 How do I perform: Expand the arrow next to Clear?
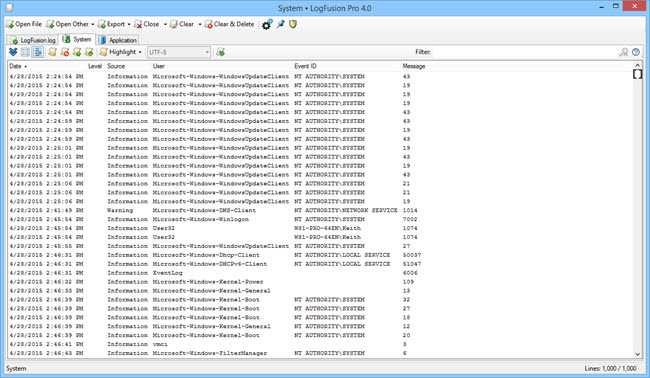[200, 24]
